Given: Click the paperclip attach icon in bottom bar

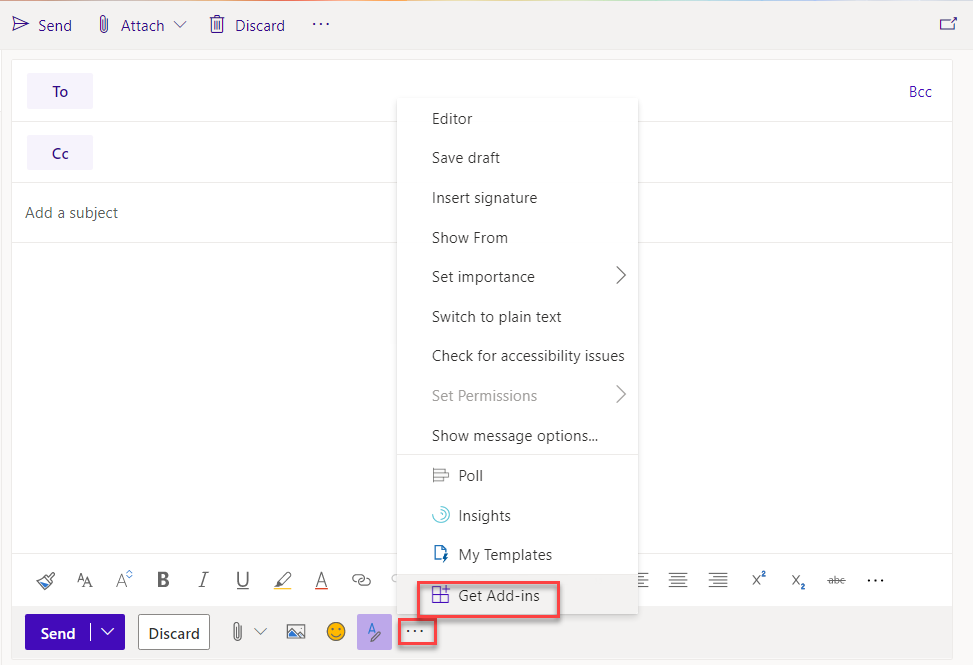Looking at the screenshot, I should (x=238, y=632).
